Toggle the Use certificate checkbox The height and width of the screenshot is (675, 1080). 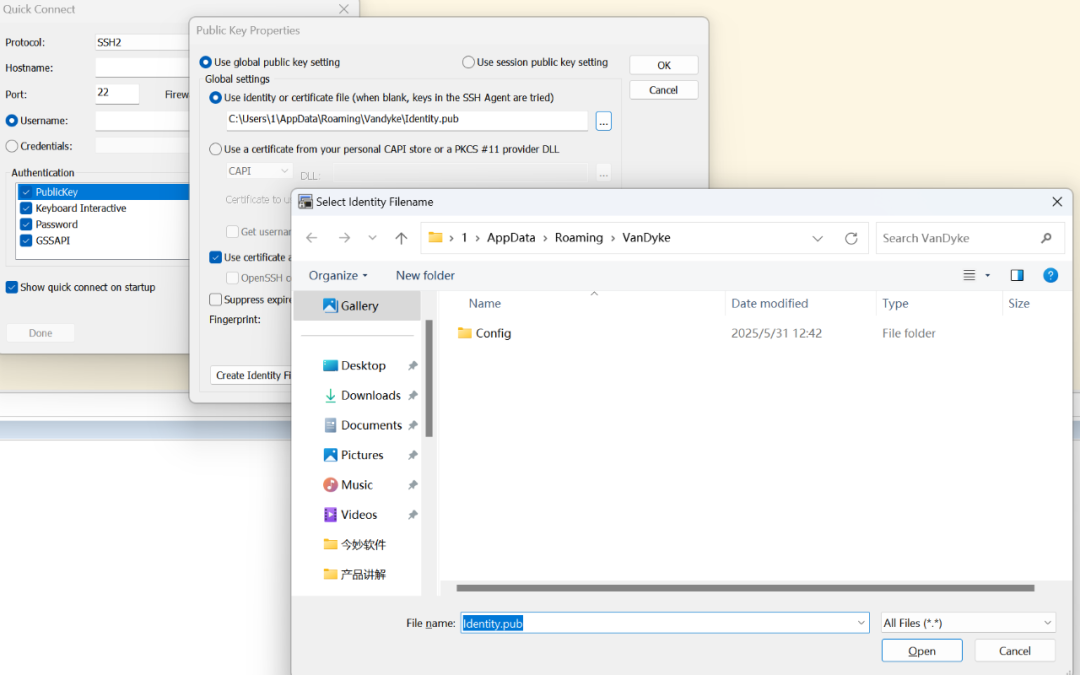[x=216, y=258]
